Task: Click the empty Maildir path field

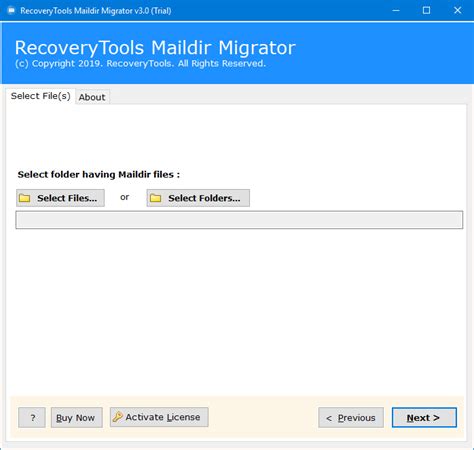Action: click(x=239, y=220)
